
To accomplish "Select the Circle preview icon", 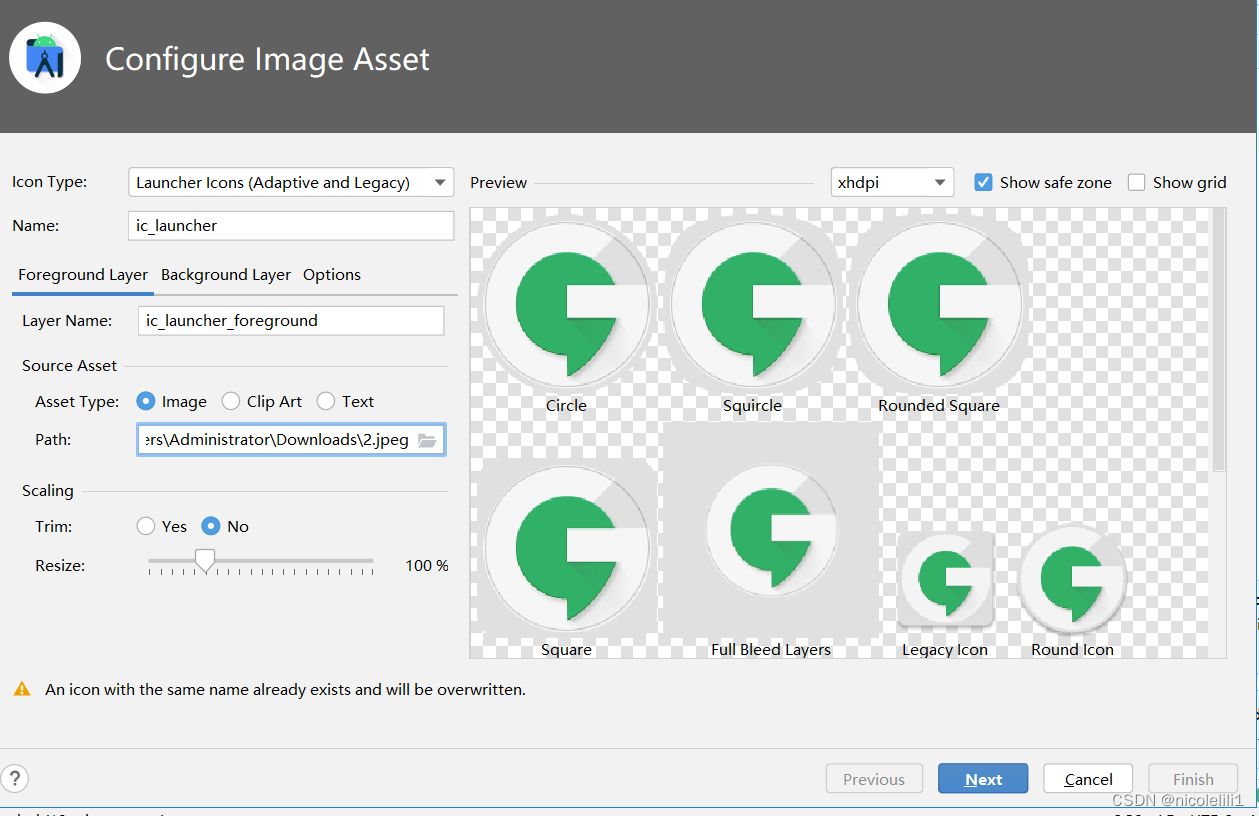I will [x=566, y=303].
